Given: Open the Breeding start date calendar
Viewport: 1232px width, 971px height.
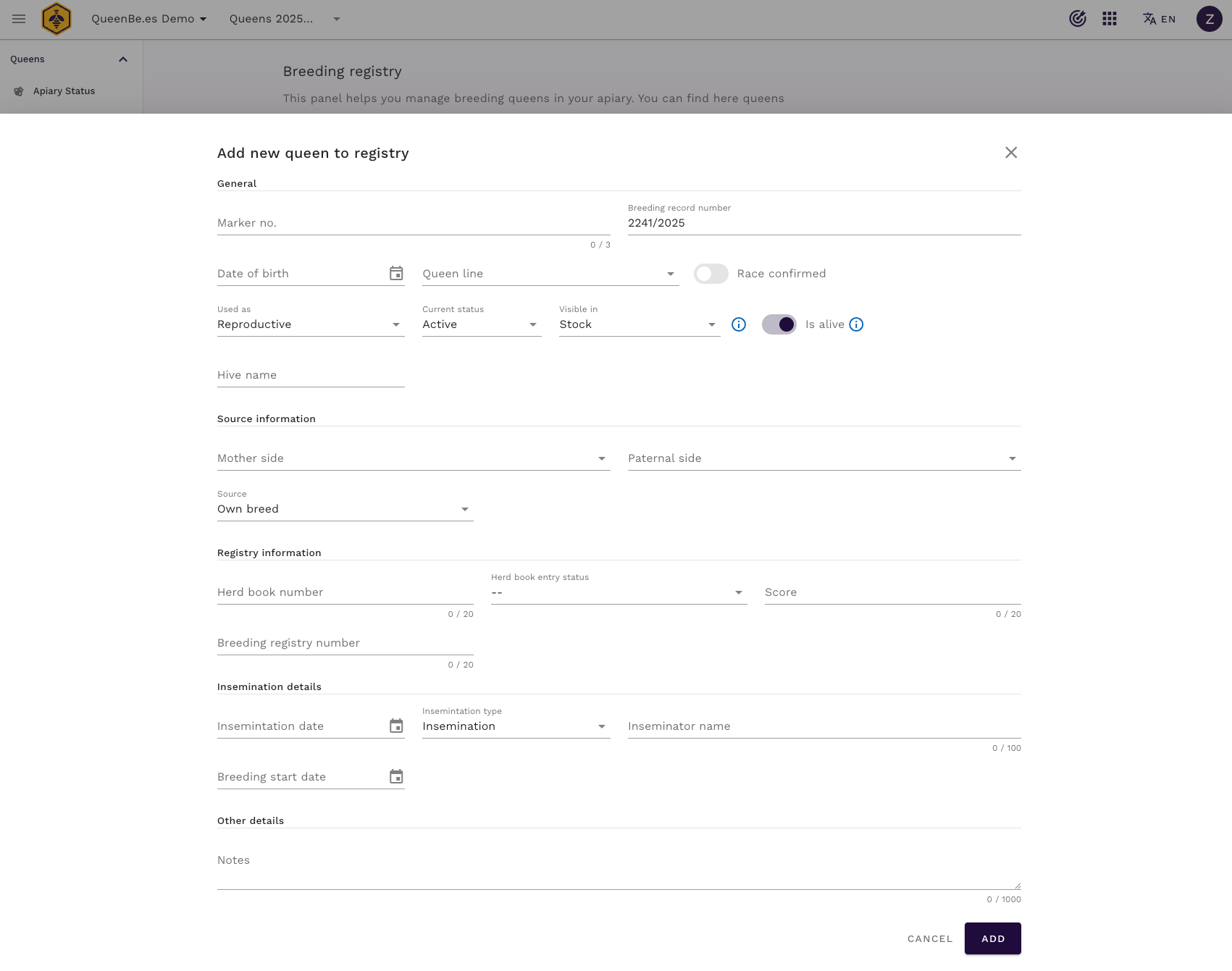Looking at the screenshot, I should pos(396,777).
